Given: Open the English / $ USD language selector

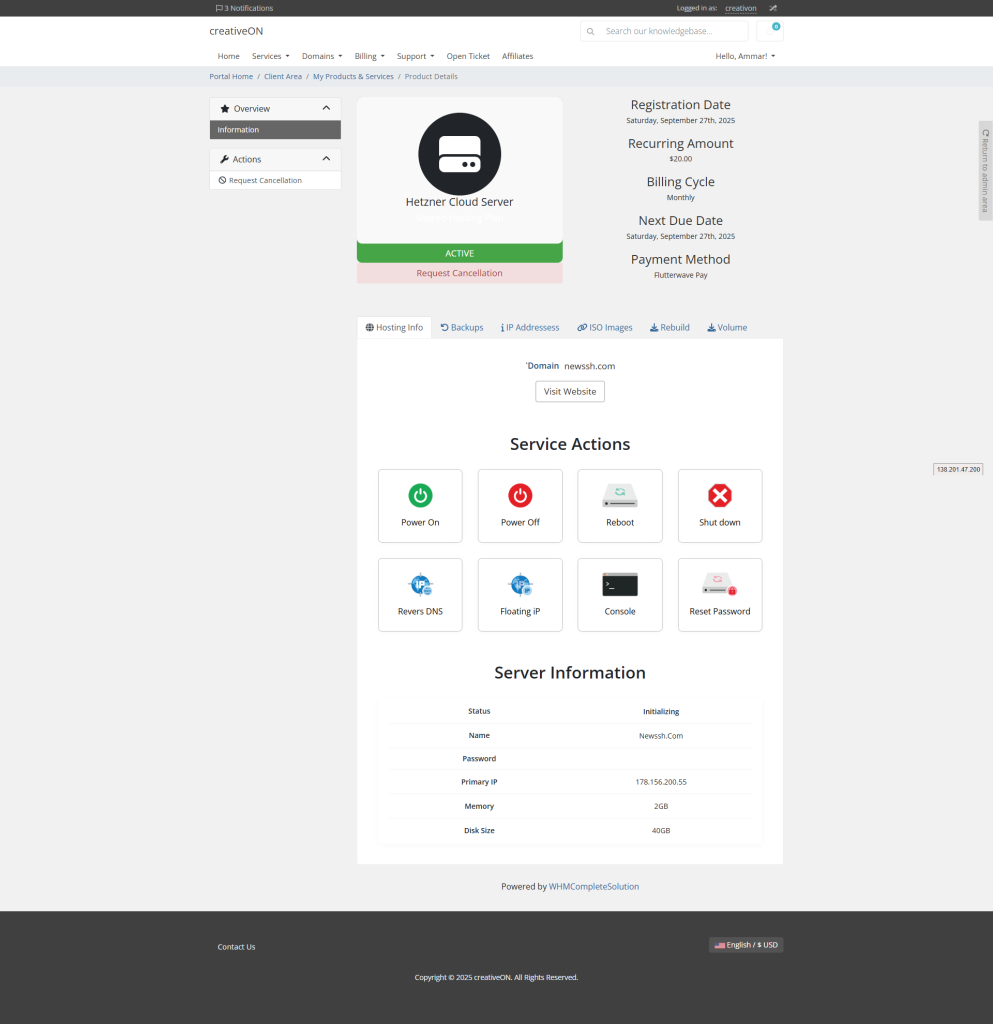Looking at the screenshot, I should pyautogui.click(x=746, y=945).
